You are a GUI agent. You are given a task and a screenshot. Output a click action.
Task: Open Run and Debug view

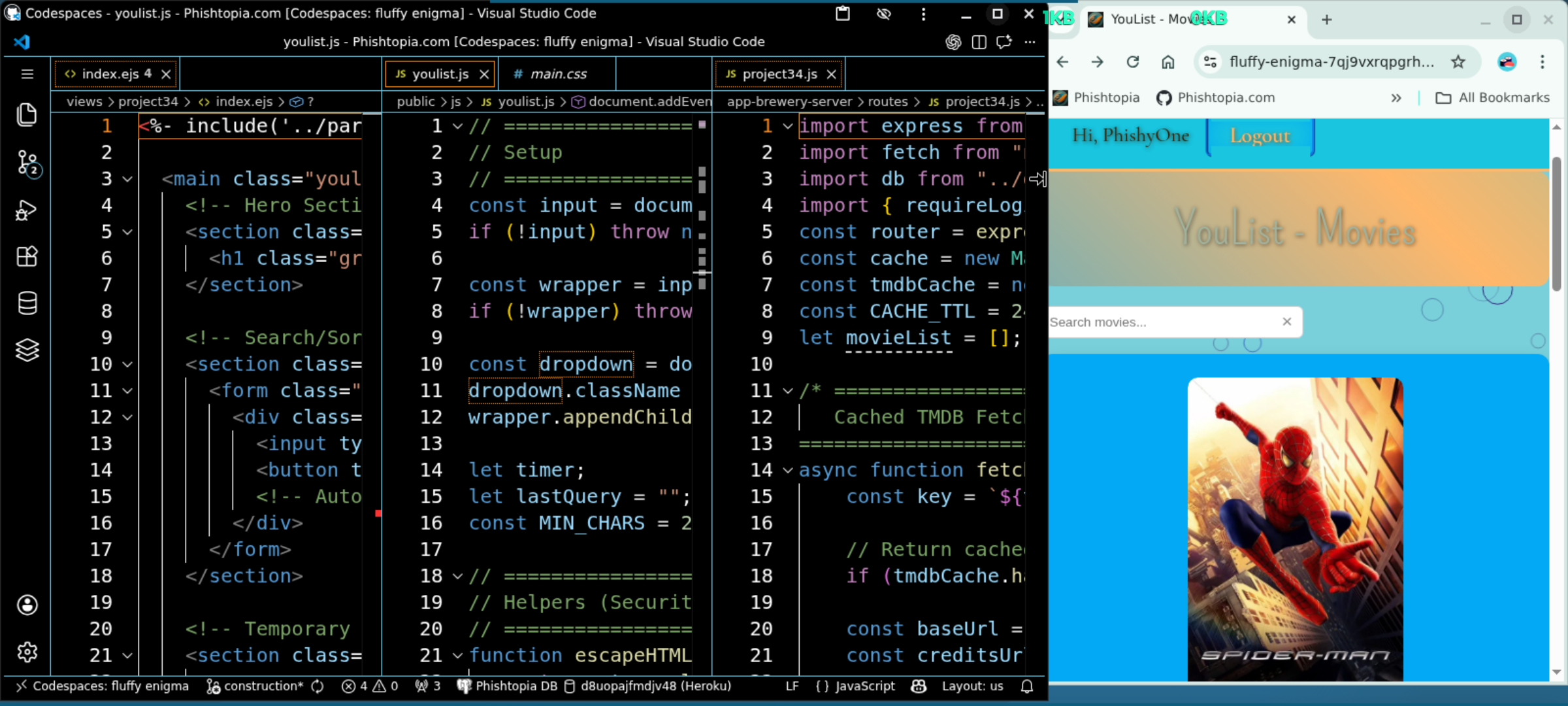pos(27,210)
